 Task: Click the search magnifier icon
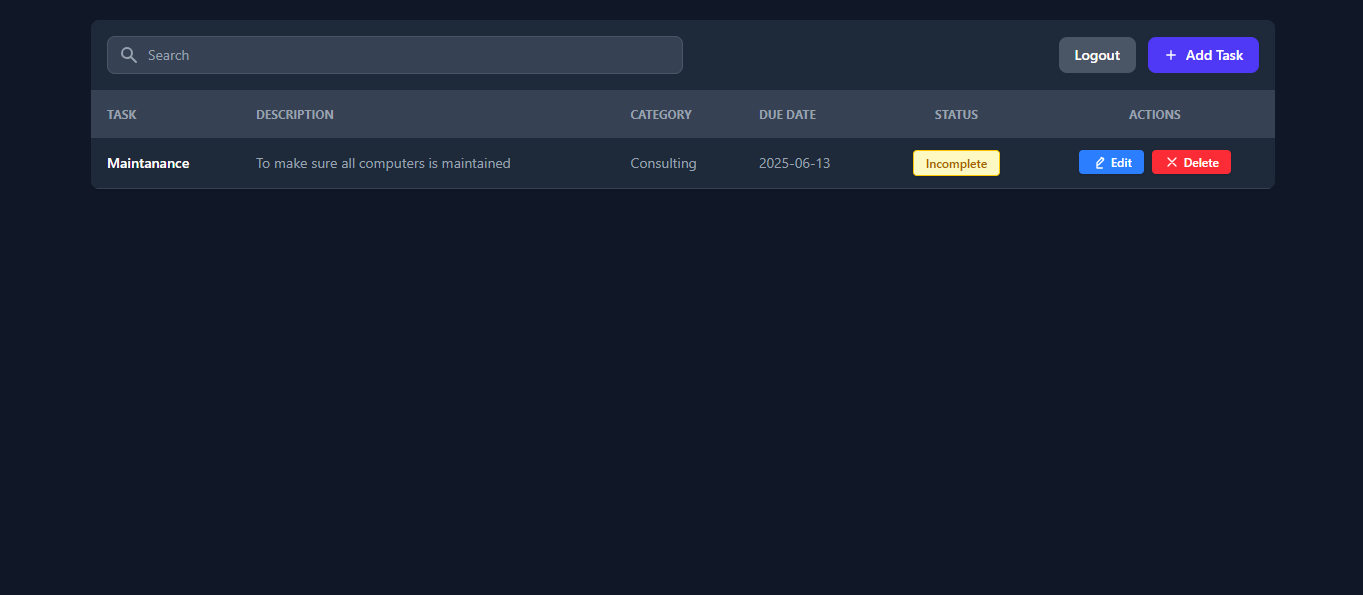click(128, 55)
